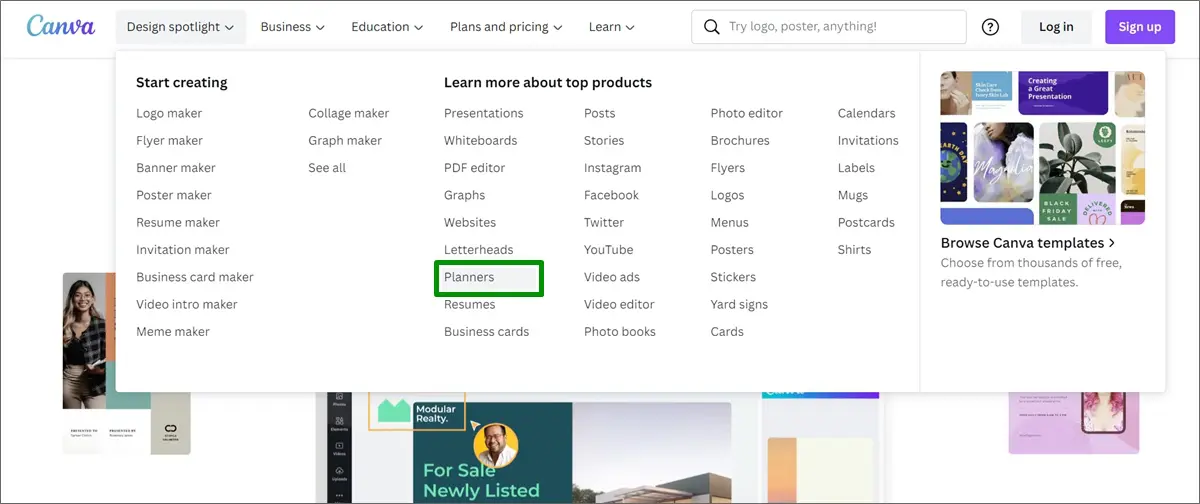Screen dimensions: 1200x504
Task: Select Banner maker
Action: pyautogui.click(x=176, y=168)
